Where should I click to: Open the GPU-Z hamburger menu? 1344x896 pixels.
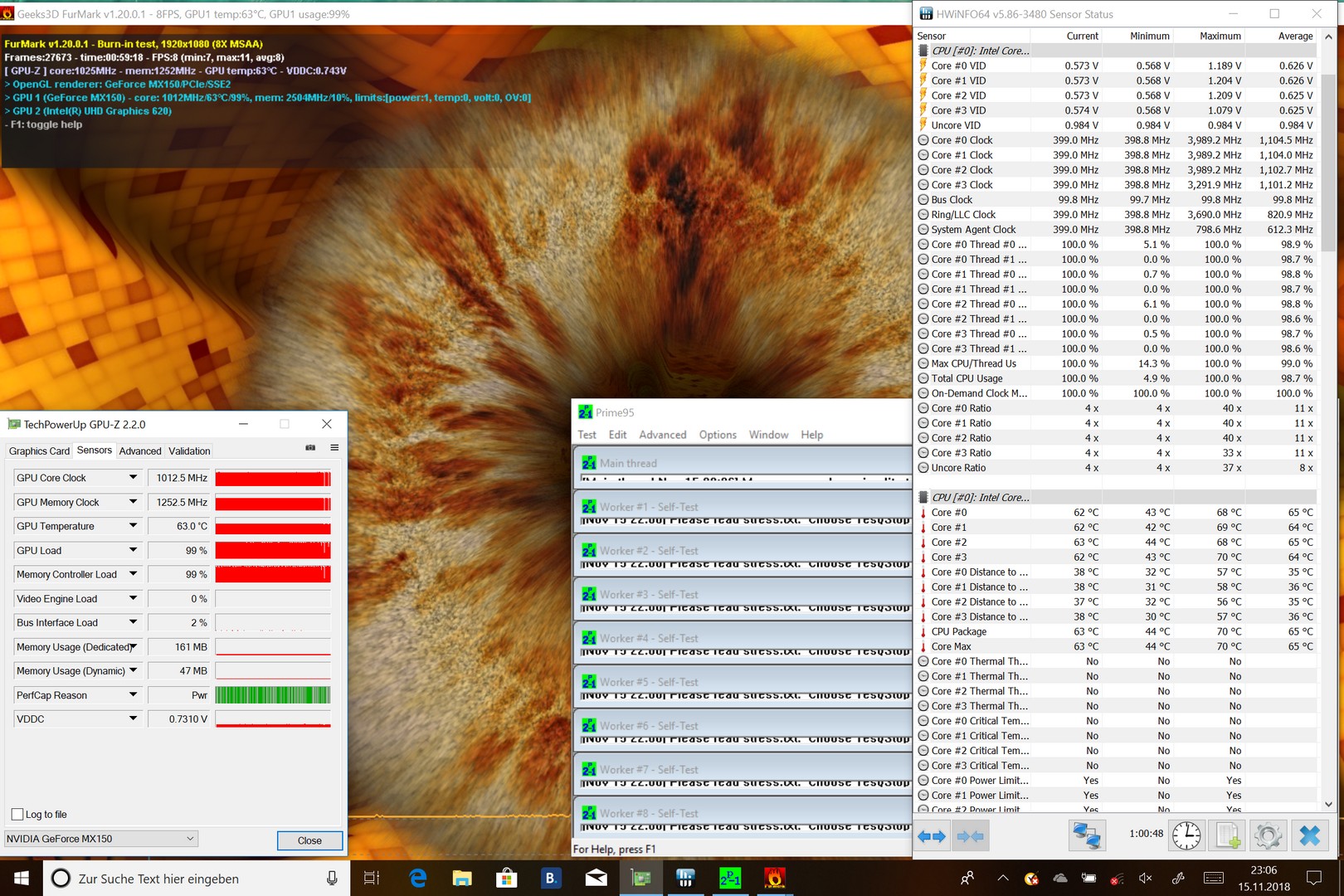[334, 448]
